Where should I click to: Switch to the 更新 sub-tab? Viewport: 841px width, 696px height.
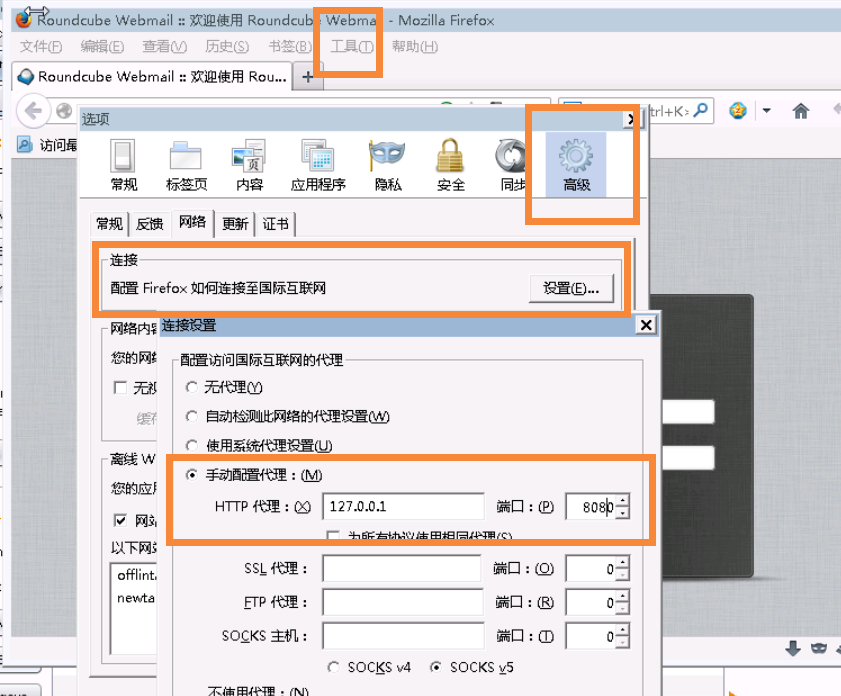pyautogui.click(x=235, y=224)
